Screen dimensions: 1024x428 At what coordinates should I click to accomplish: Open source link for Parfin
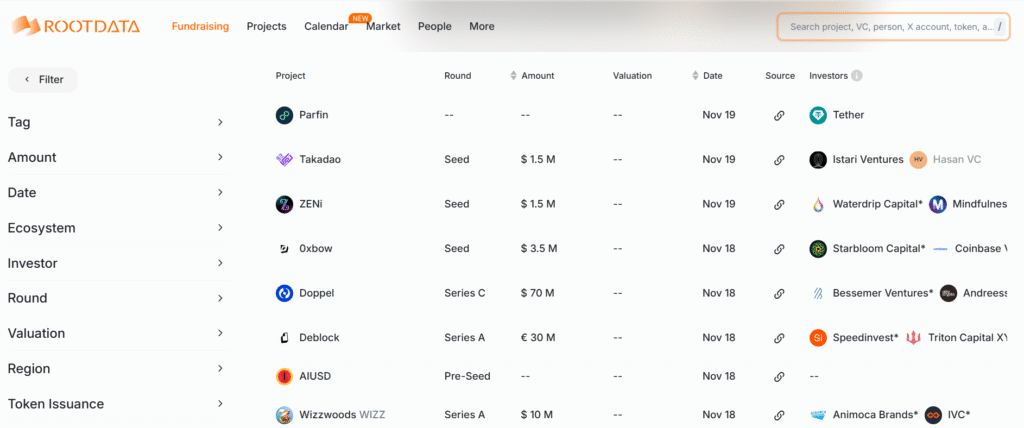click(778, 115)
